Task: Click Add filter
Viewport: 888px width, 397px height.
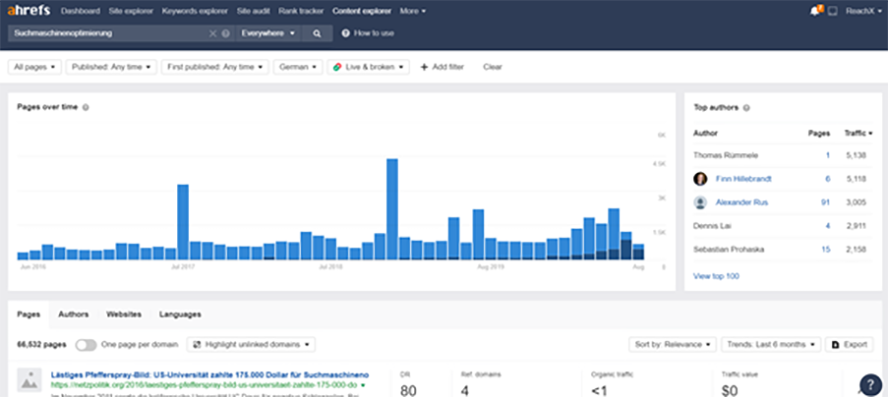Action: (442, 67)
